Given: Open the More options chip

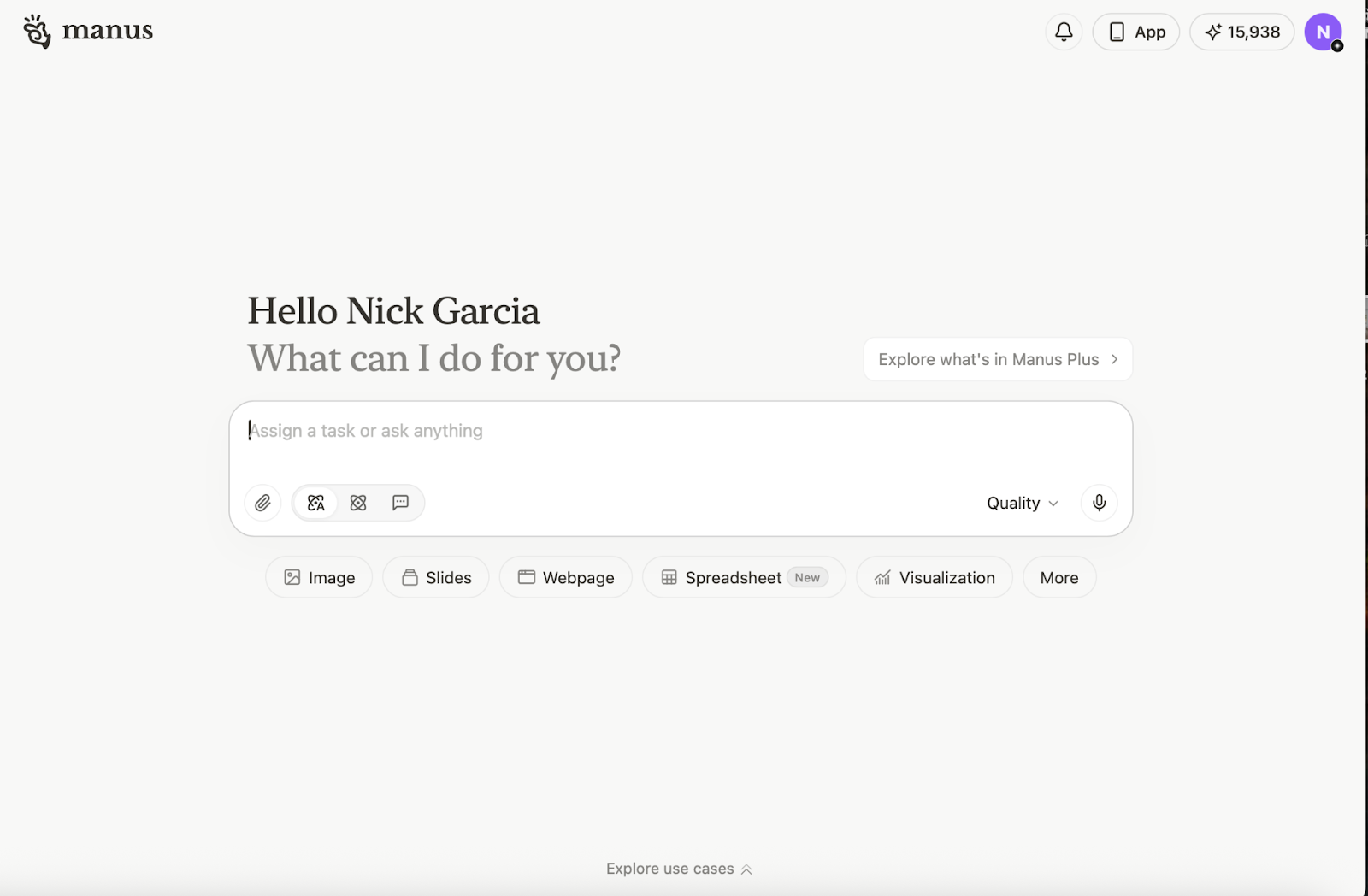Looking at the screenshot, I should click(x=1059, y=577).
